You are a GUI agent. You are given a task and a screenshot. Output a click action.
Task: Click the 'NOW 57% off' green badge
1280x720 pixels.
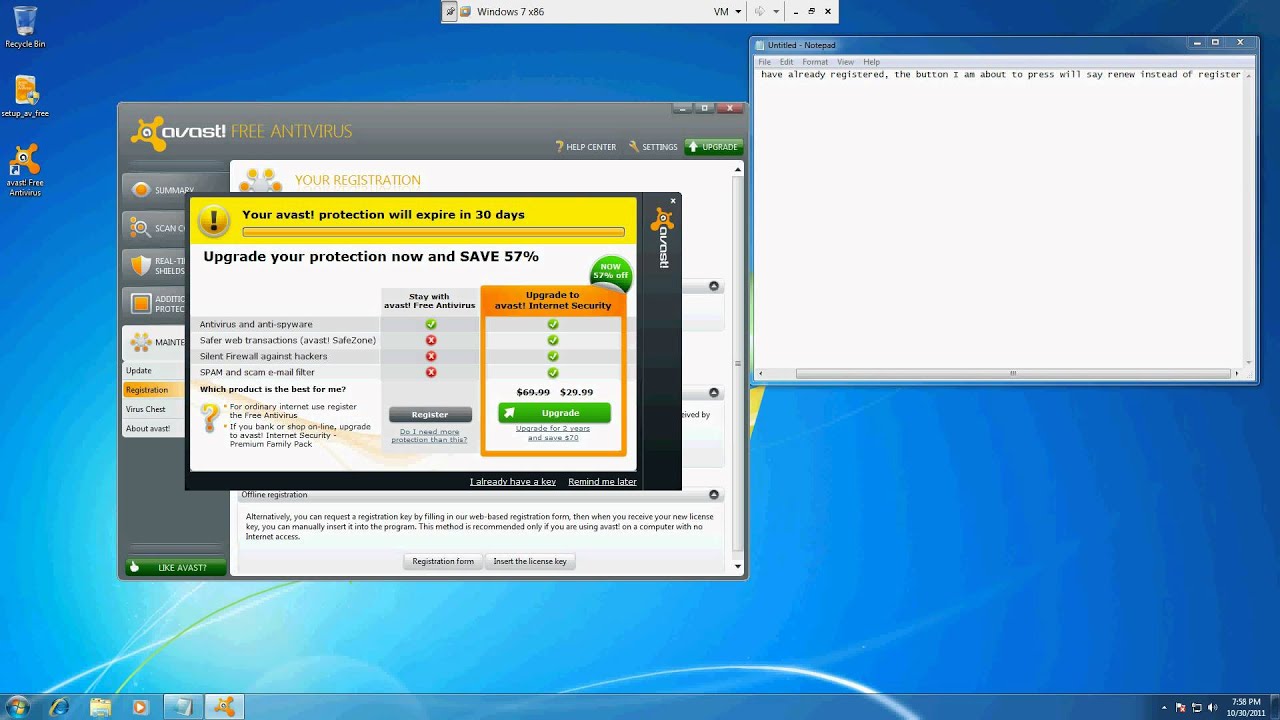[610, 271]
